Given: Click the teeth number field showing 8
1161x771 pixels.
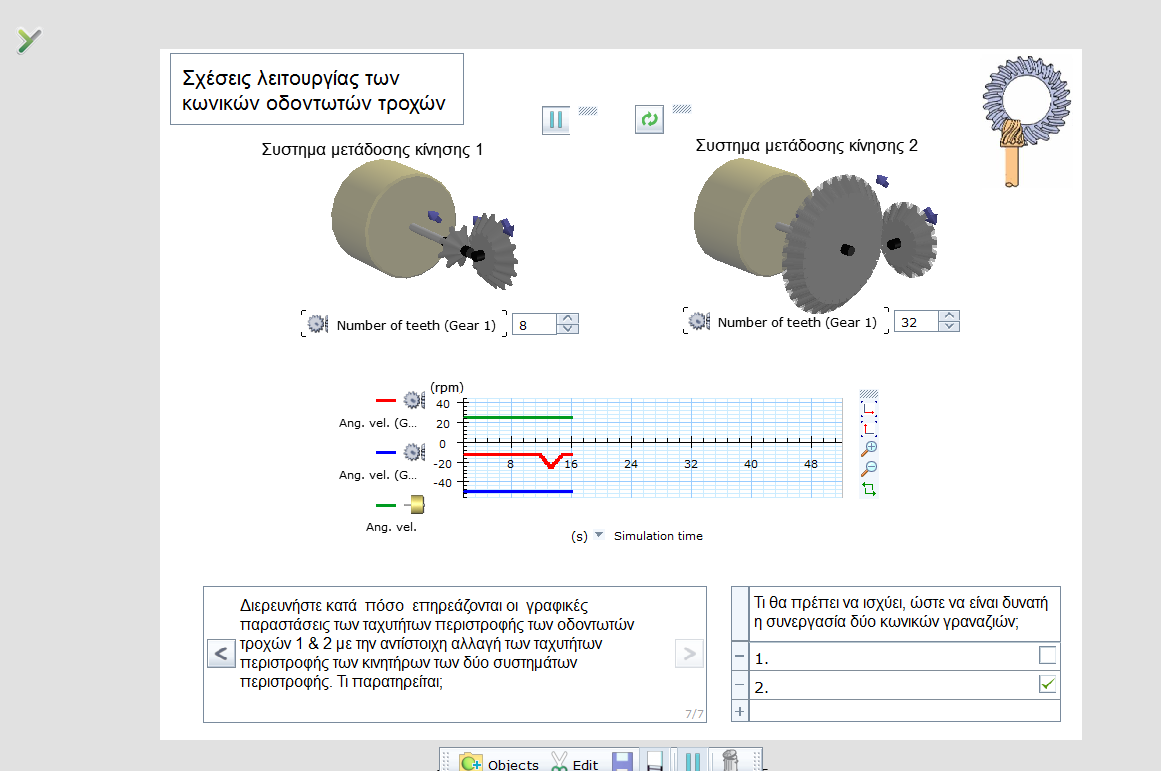Looking at the screenshot, I should 534,324.
